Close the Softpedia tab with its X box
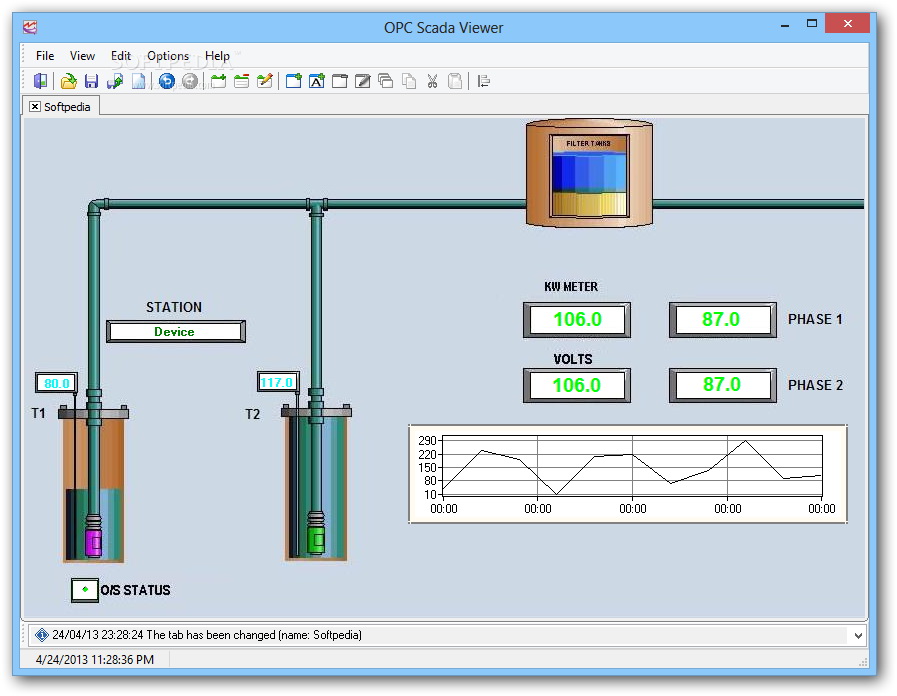The image size is (897, 696). tap(35, 106)
